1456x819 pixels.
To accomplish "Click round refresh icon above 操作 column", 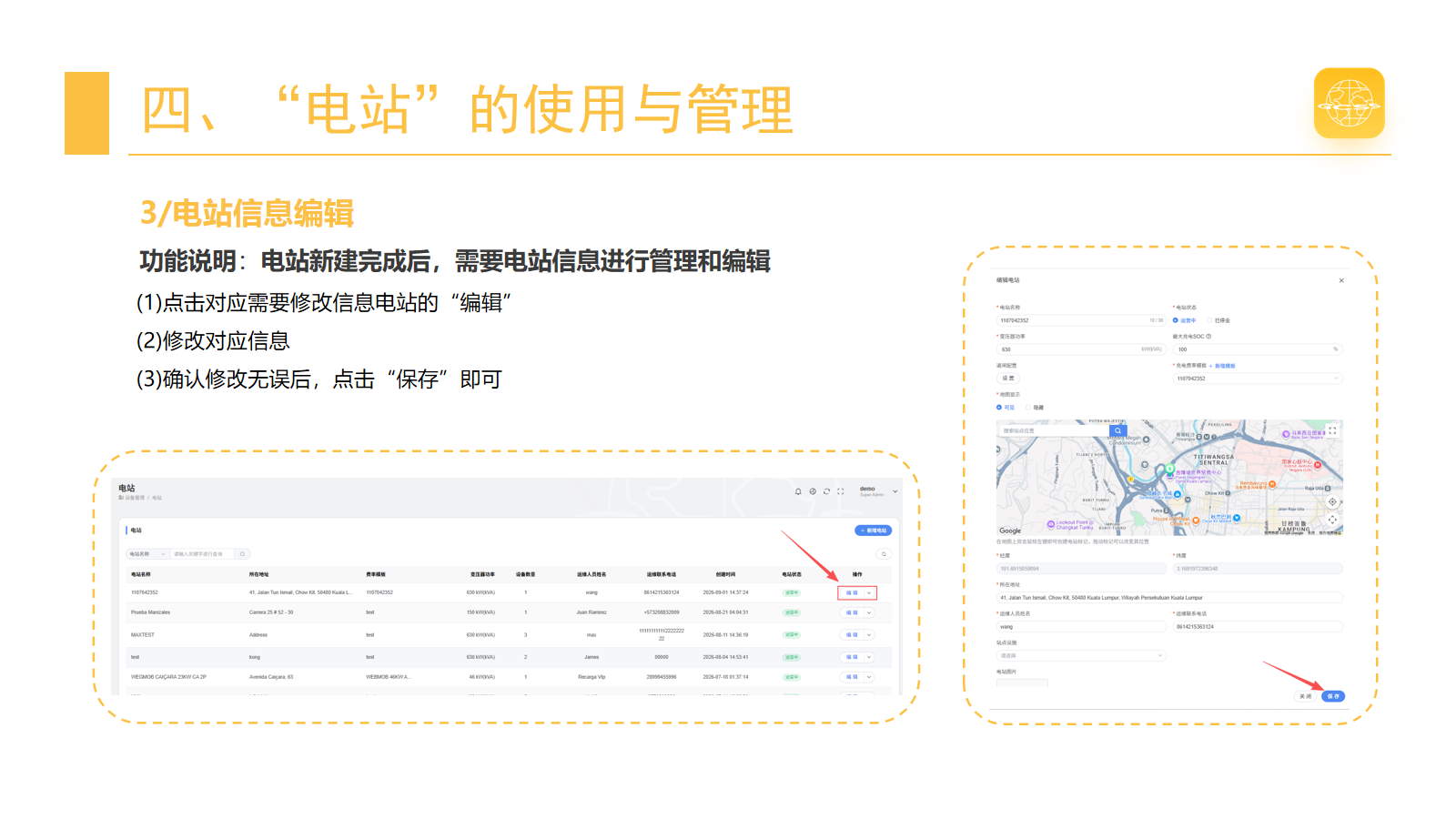I will pyautogui.click(x=883, y=554).
